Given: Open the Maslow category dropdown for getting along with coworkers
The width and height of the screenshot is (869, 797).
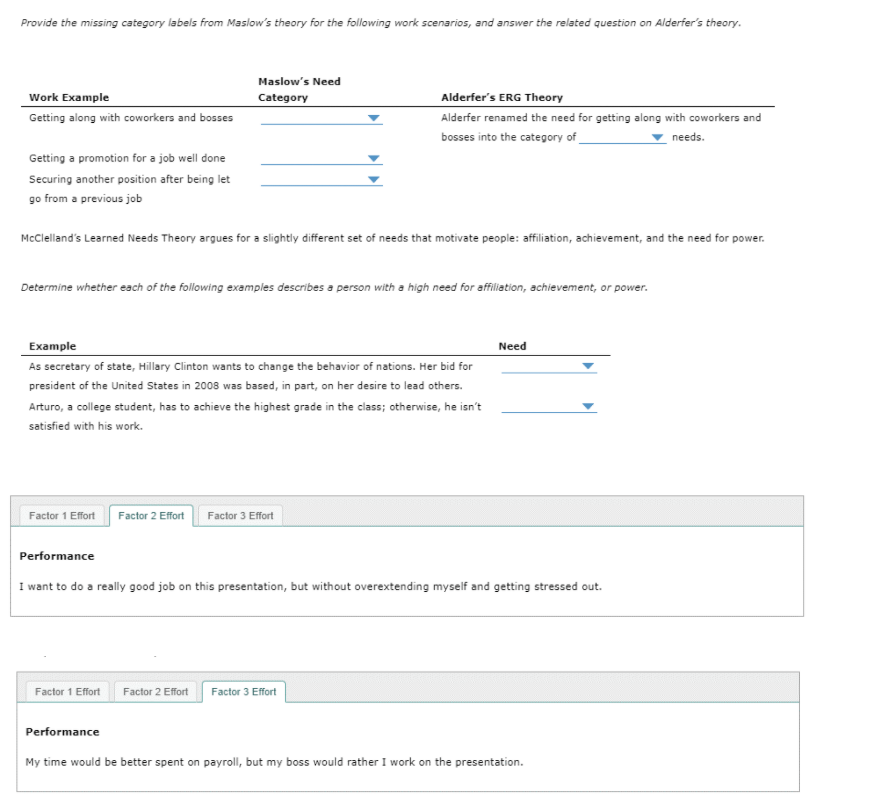Looking at the screenshot, I should coord(320,118).
